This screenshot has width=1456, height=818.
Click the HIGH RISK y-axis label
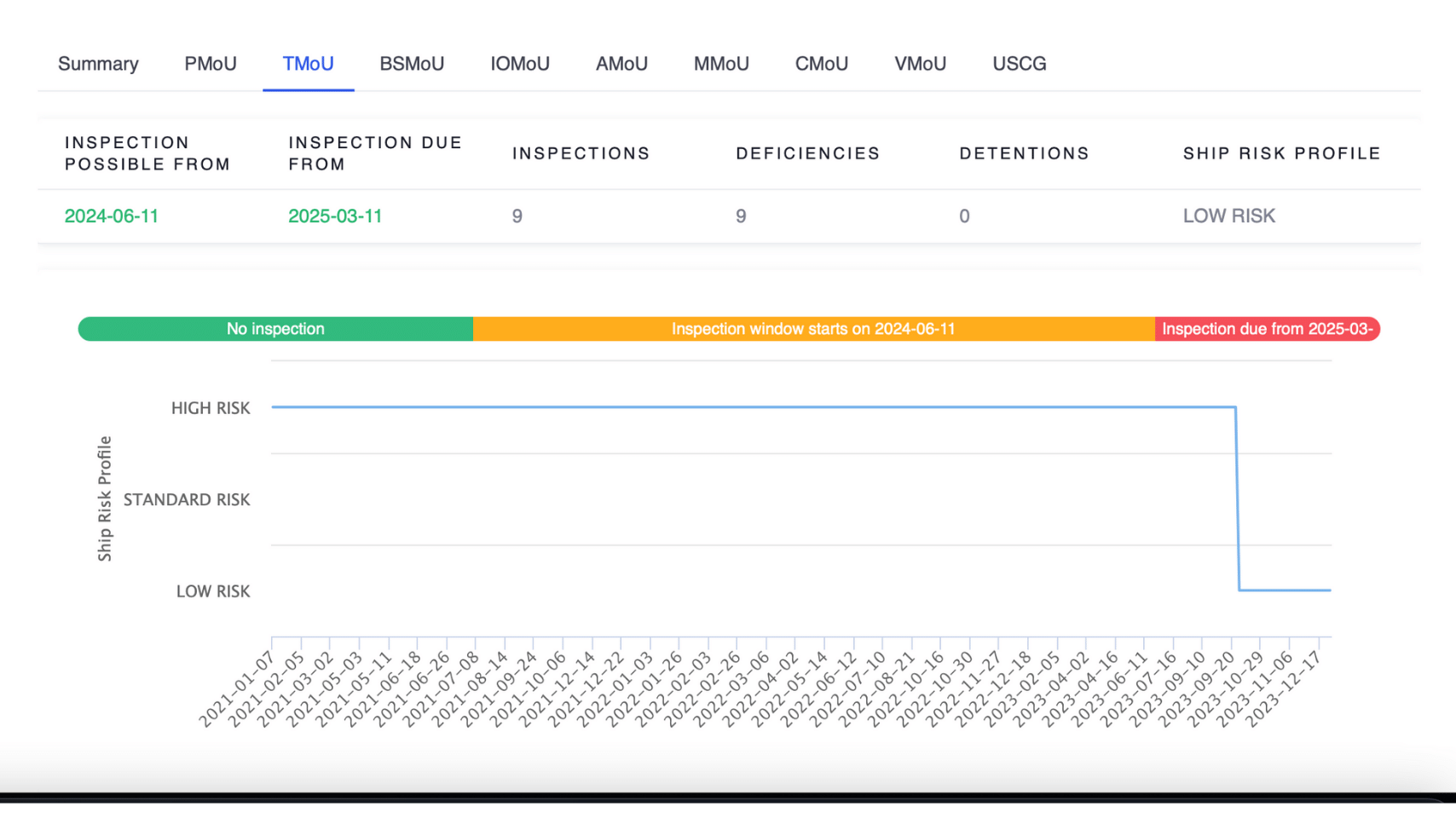tap(211, 408)
